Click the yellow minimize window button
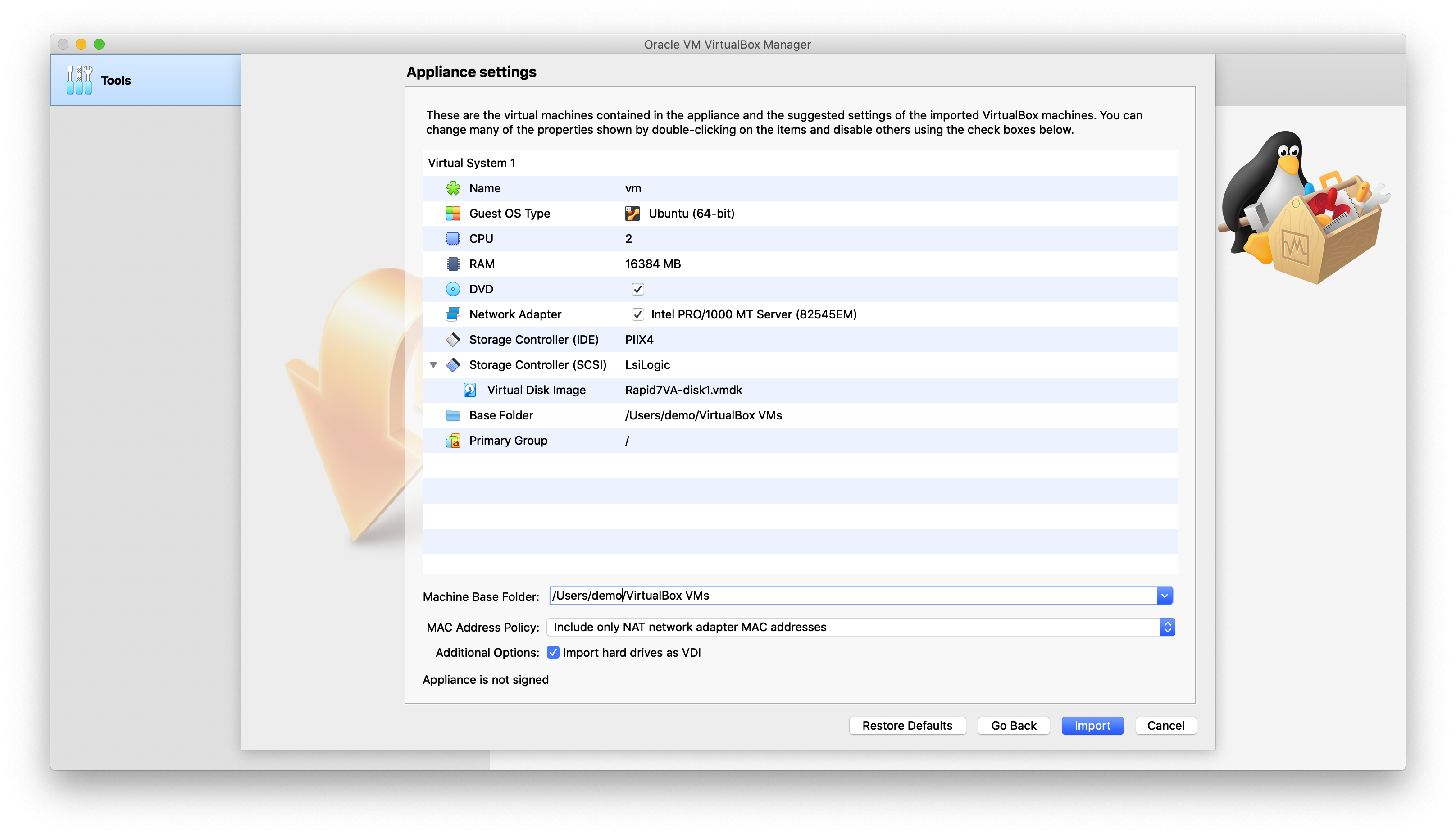 pos(81,44)
